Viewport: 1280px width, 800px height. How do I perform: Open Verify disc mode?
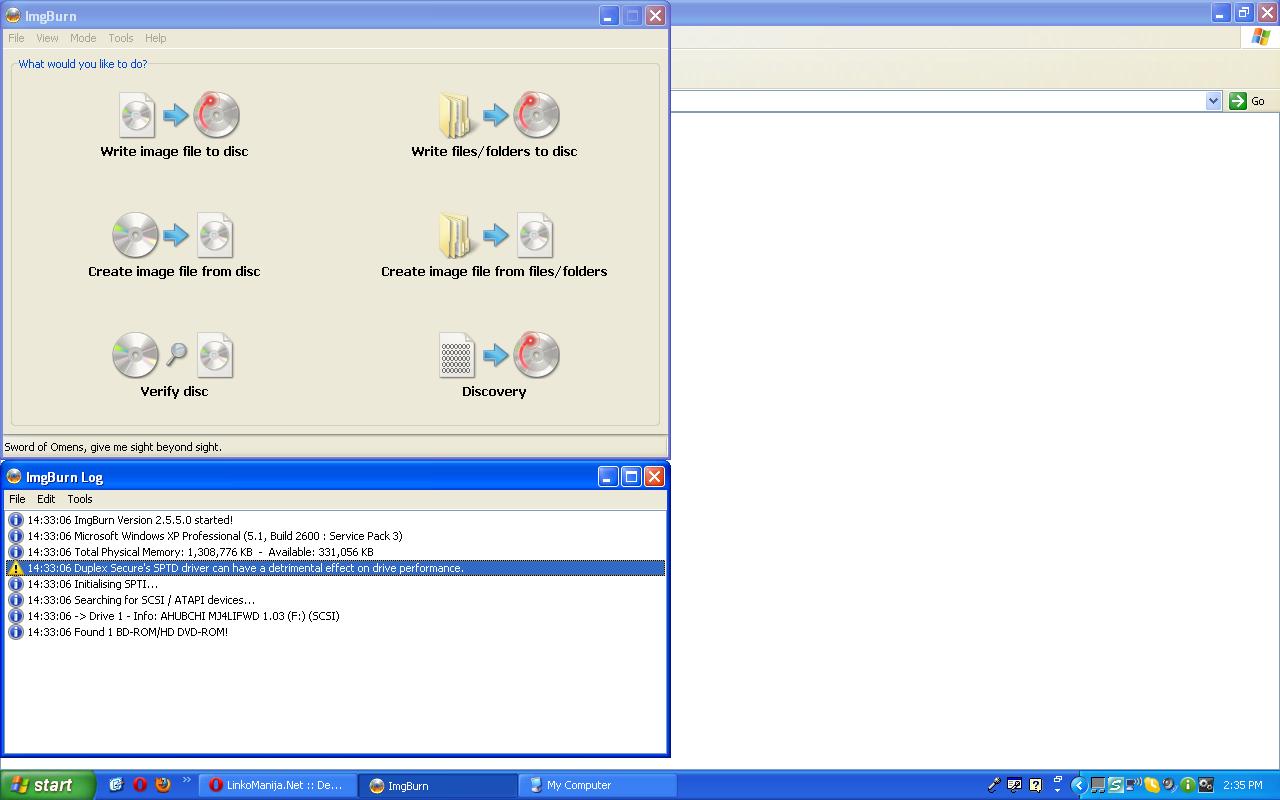coord(173,355)
